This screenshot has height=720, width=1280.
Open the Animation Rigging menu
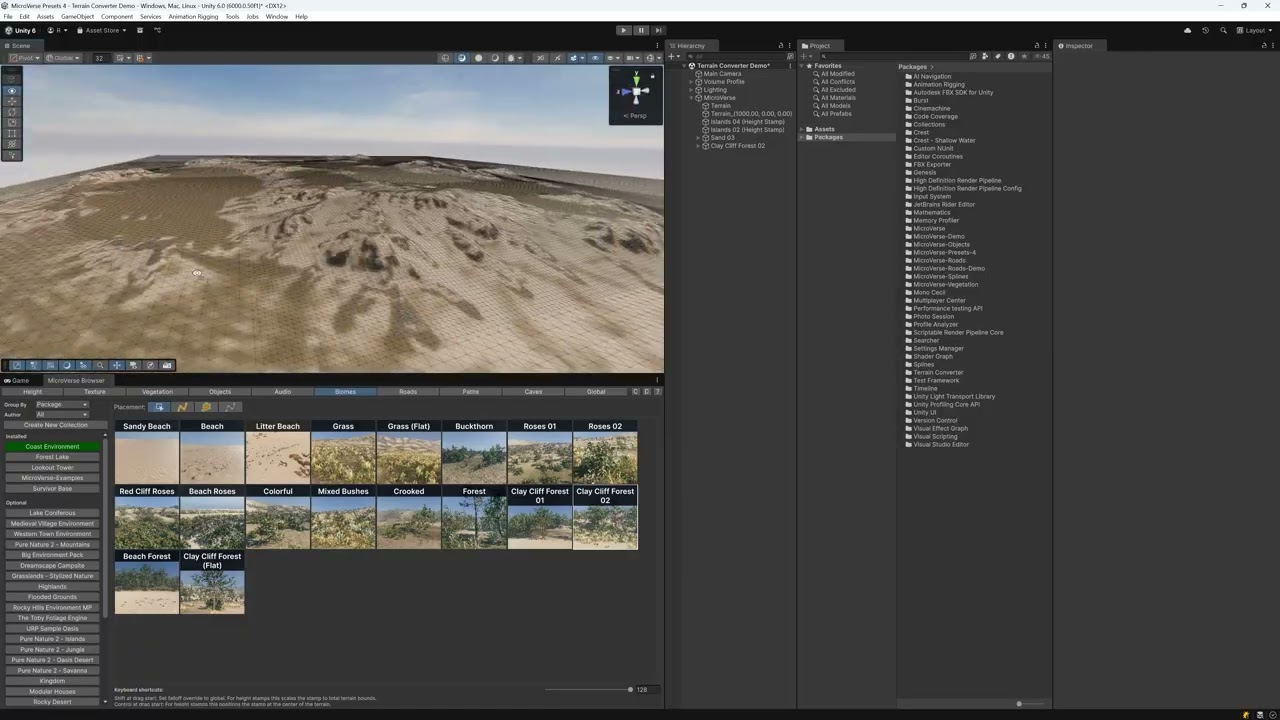tap(194, 17)
